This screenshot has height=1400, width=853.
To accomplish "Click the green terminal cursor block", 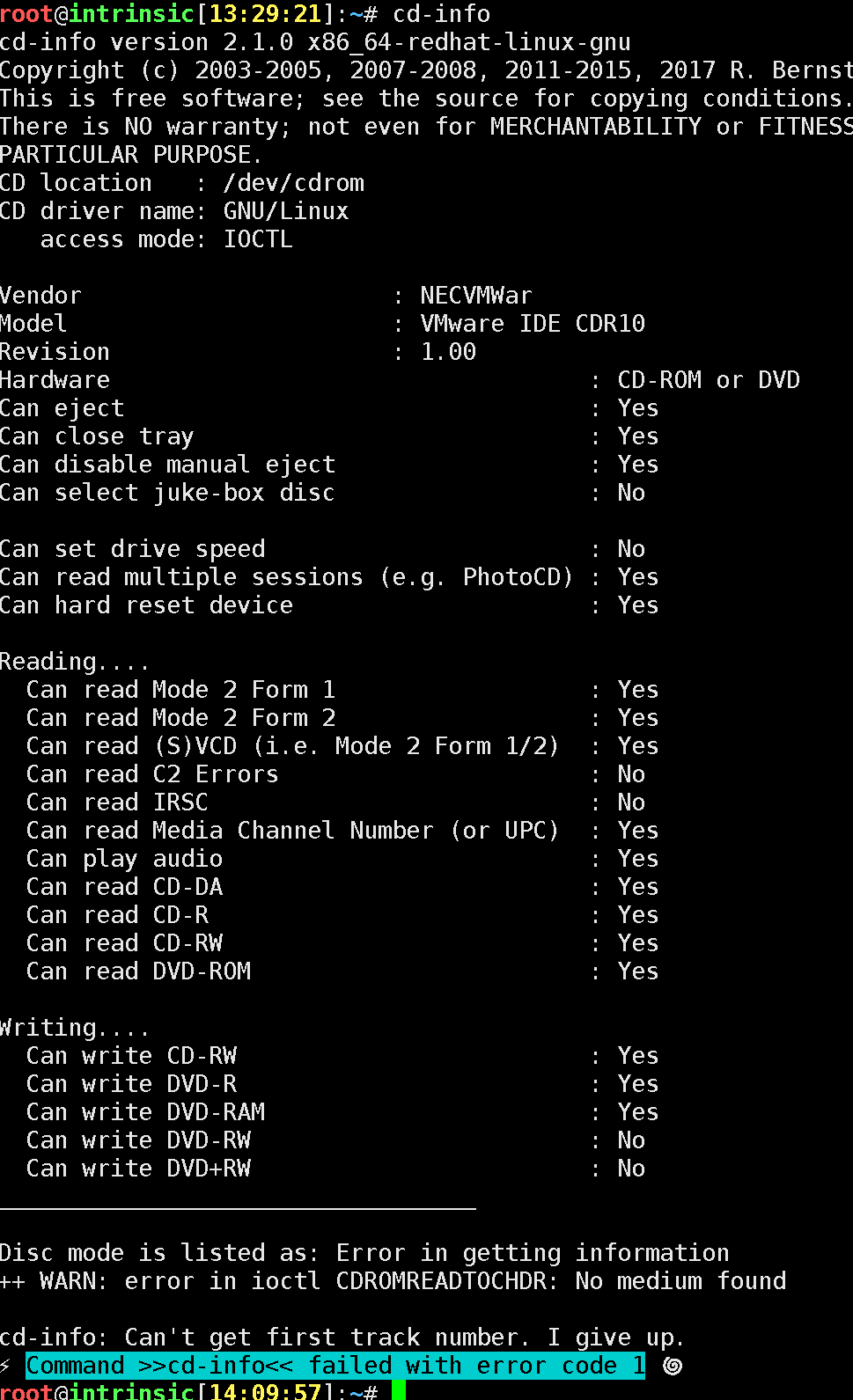I will click(x=398, y=1392).
